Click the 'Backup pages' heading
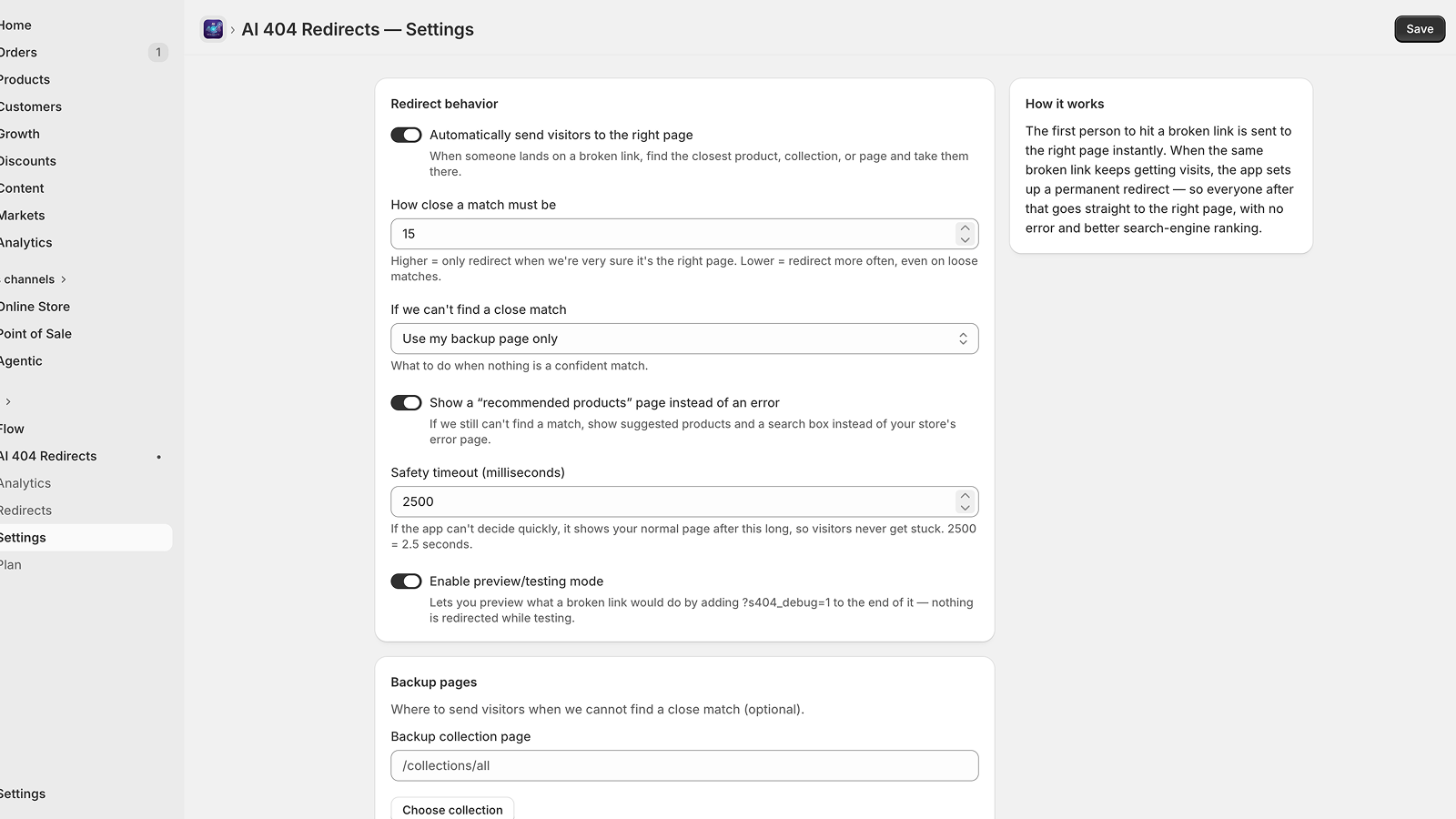The height and width of the screenshot is (819, 1456). (x=434, y=682)
